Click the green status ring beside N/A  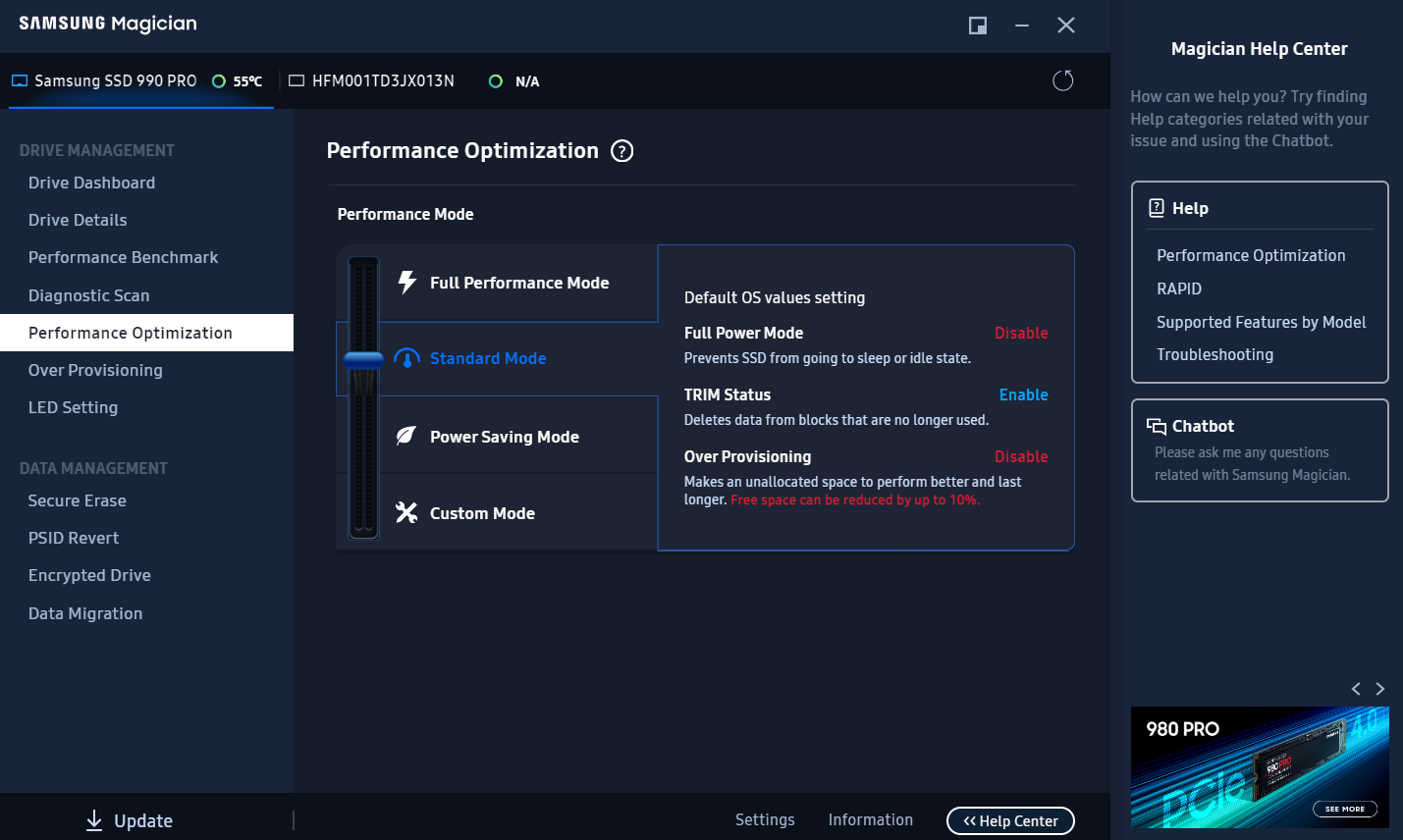pyautogui.click(x=496, y=81)
